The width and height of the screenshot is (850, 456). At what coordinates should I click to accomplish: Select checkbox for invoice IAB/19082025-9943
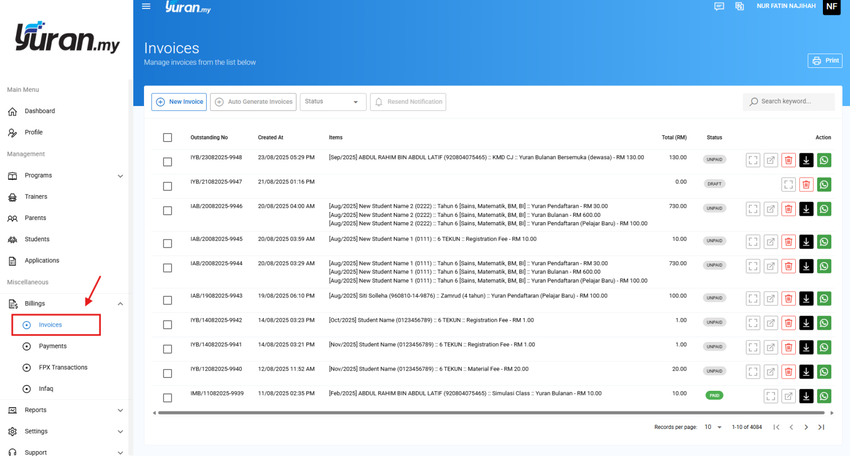168,300
